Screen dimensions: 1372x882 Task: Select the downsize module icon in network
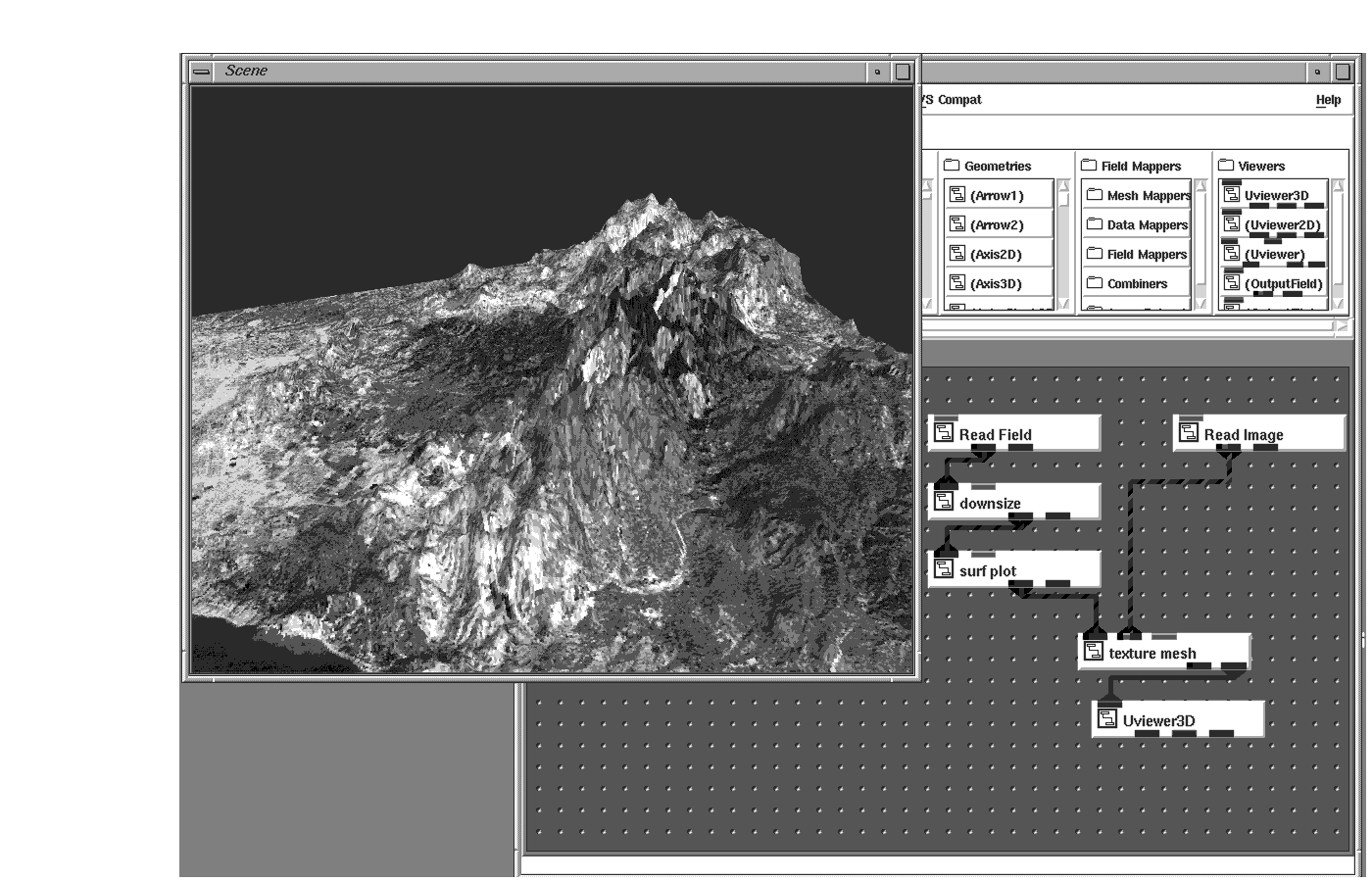(945, 502)
